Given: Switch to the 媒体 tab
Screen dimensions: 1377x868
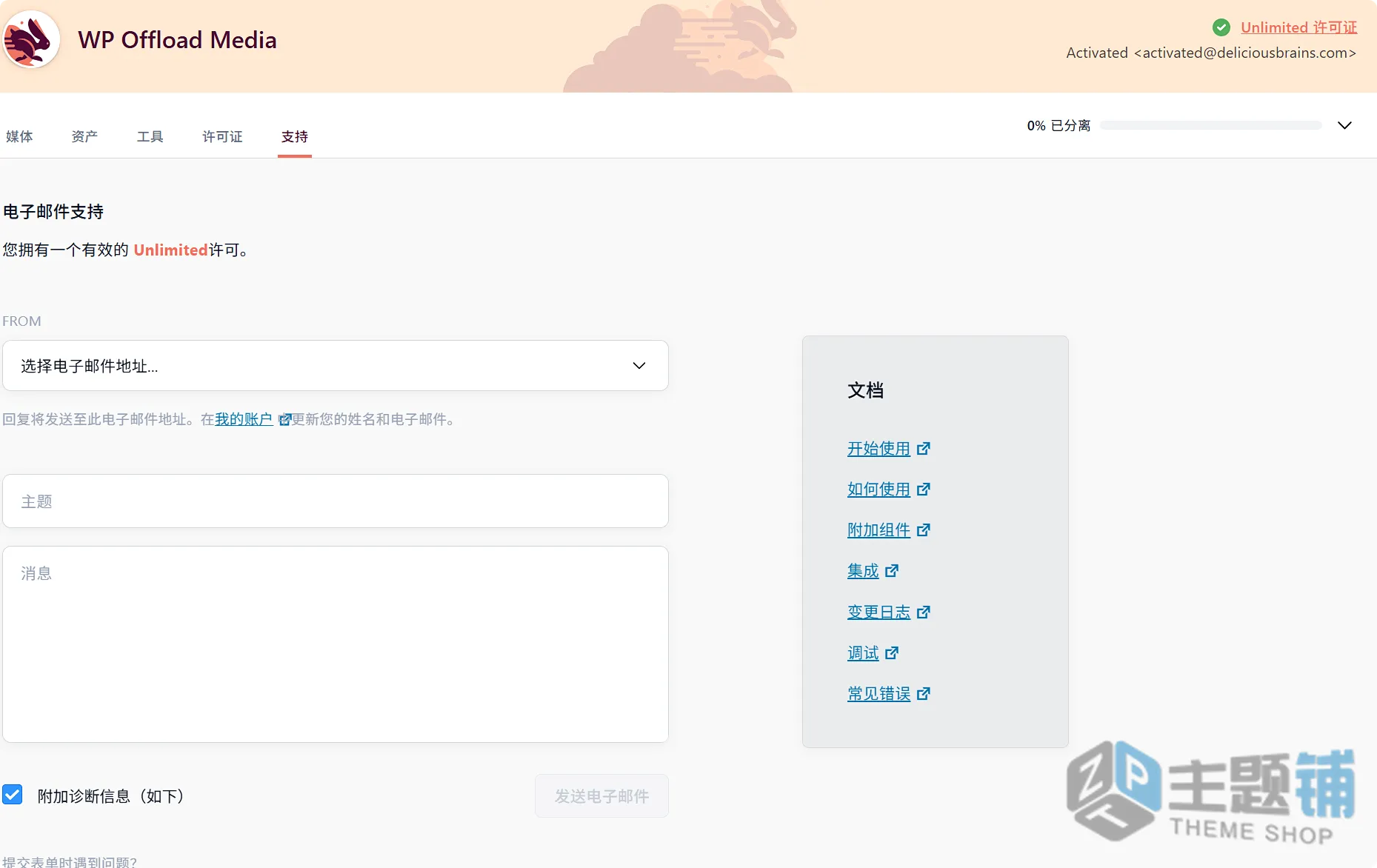Looking at the screenshot, I should [x=19, y=136].
